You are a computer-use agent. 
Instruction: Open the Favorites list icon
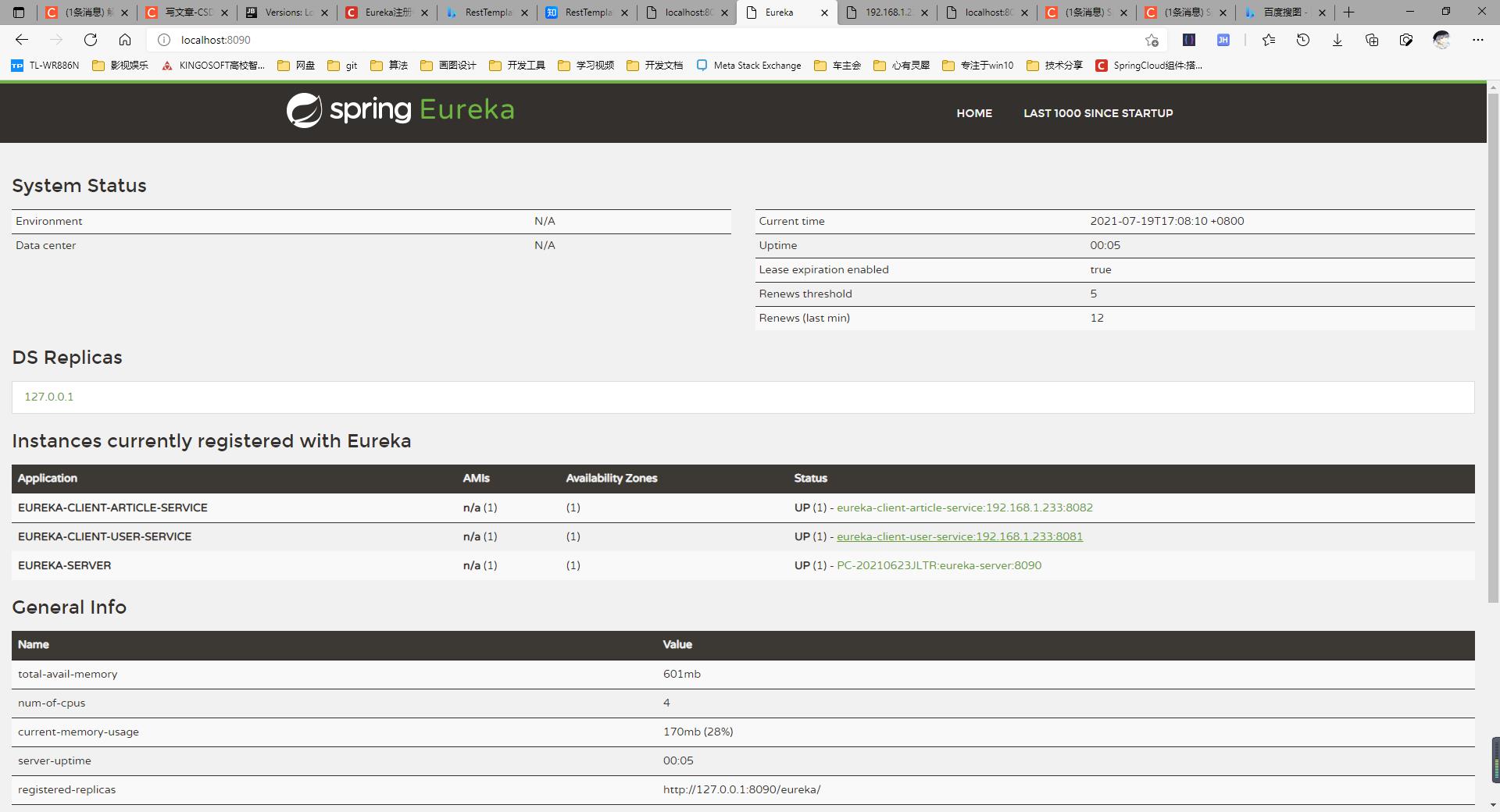pos(1269,40)
